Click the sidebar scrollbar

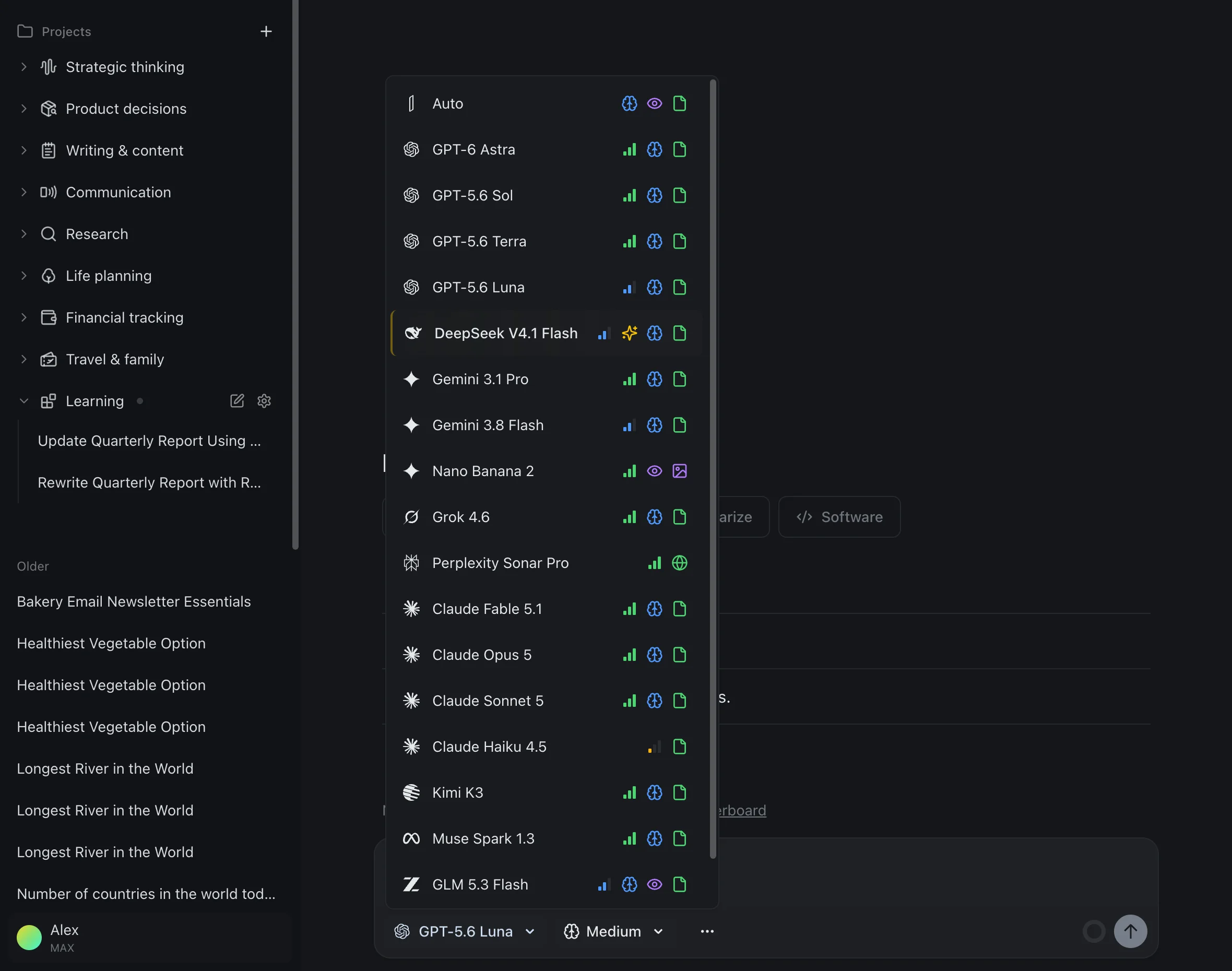click(x=295, y=275)
